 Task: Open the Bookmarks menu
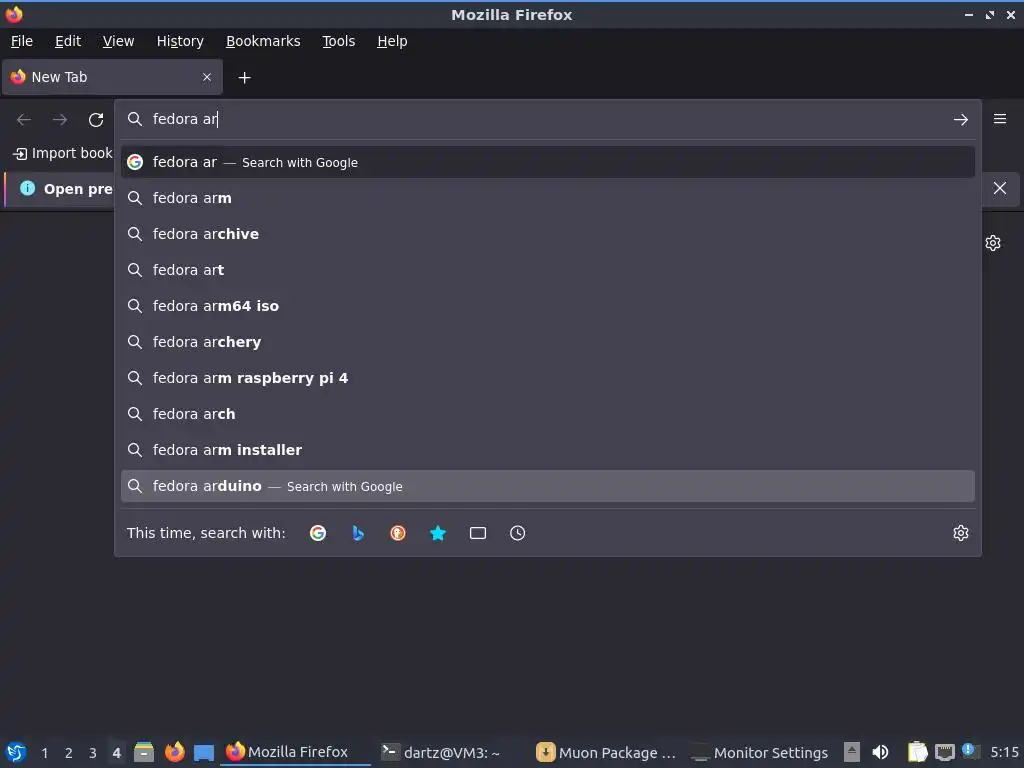click(263, 41)
